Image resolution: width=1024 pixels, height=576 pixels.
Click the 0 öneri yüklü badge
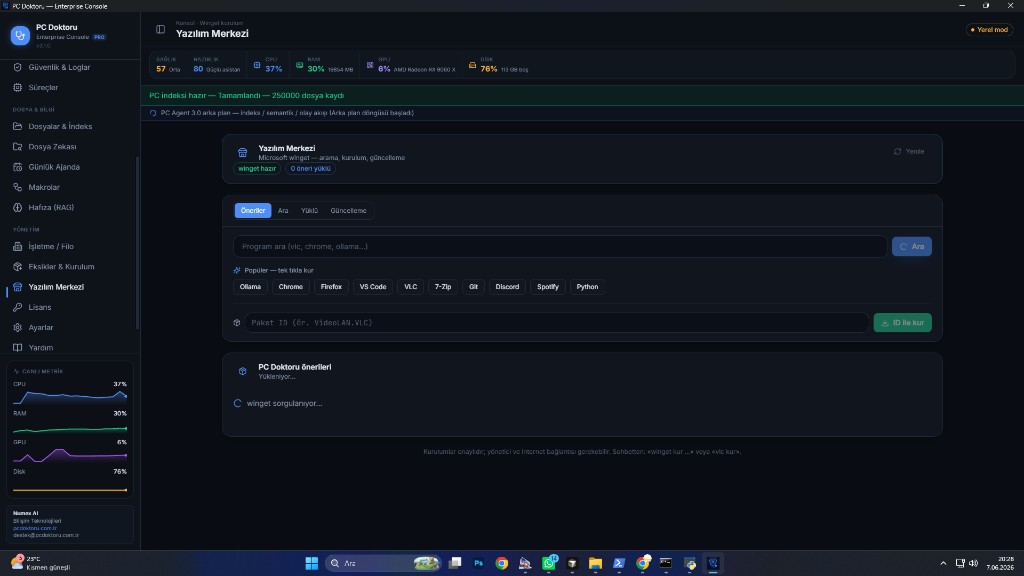tap(310, 168)
